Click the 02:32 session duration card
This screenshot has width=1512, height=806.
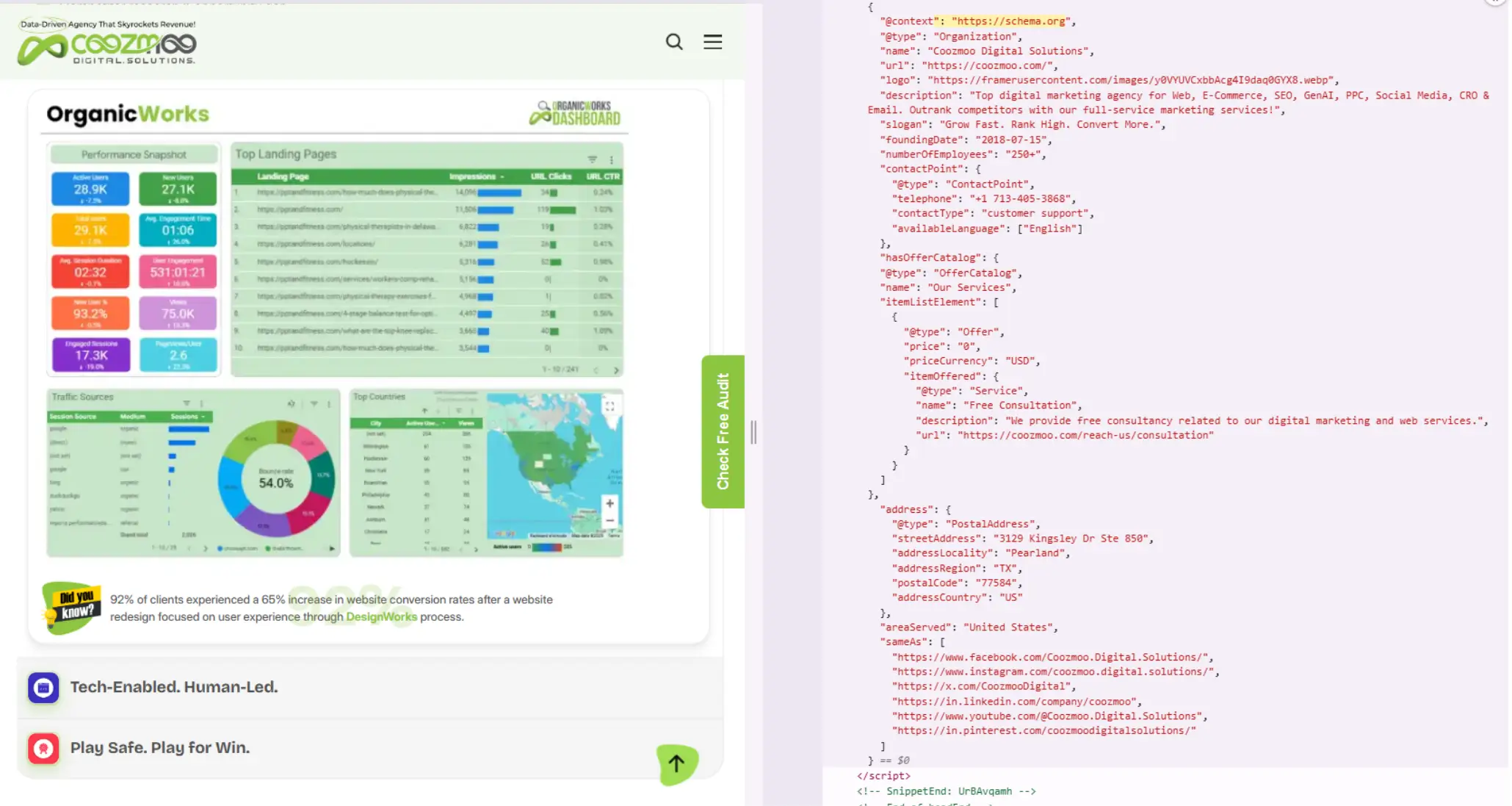90,272
